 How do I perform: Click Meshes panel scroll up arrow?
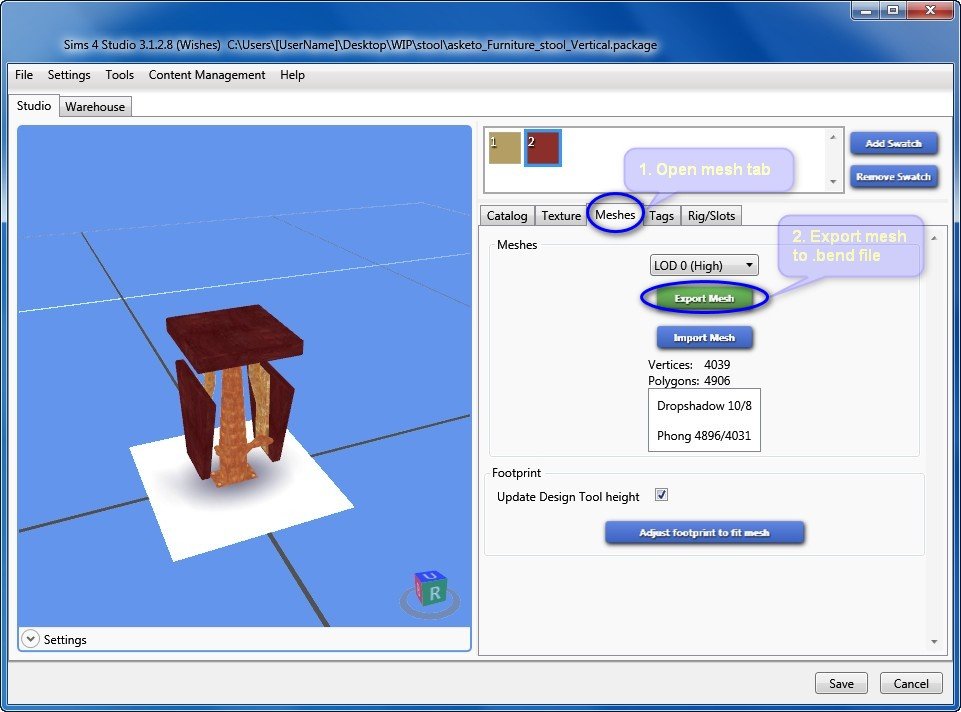point(934,238)
